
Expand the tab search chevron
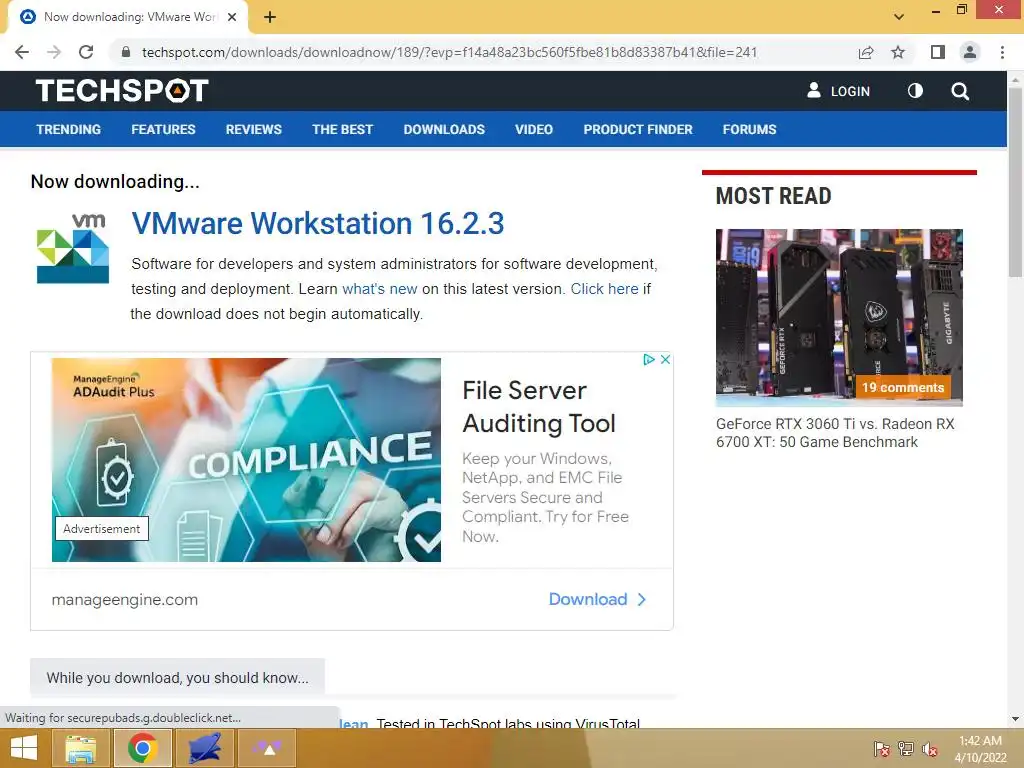pyautogui.click(x=899, y=17)
